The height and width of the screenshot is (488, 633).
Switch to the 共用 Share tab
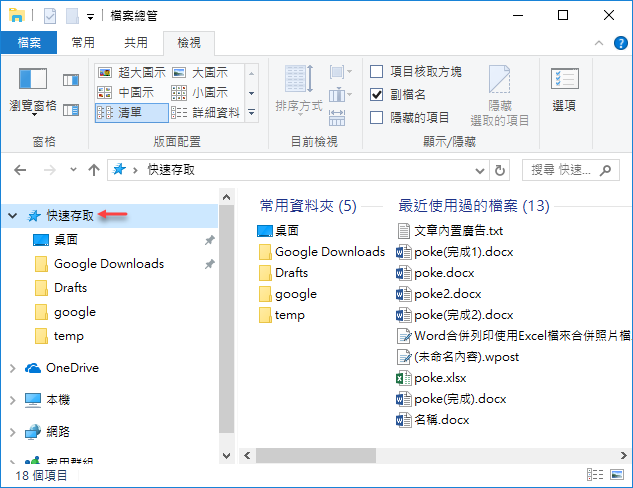click(x=136, y=42)
